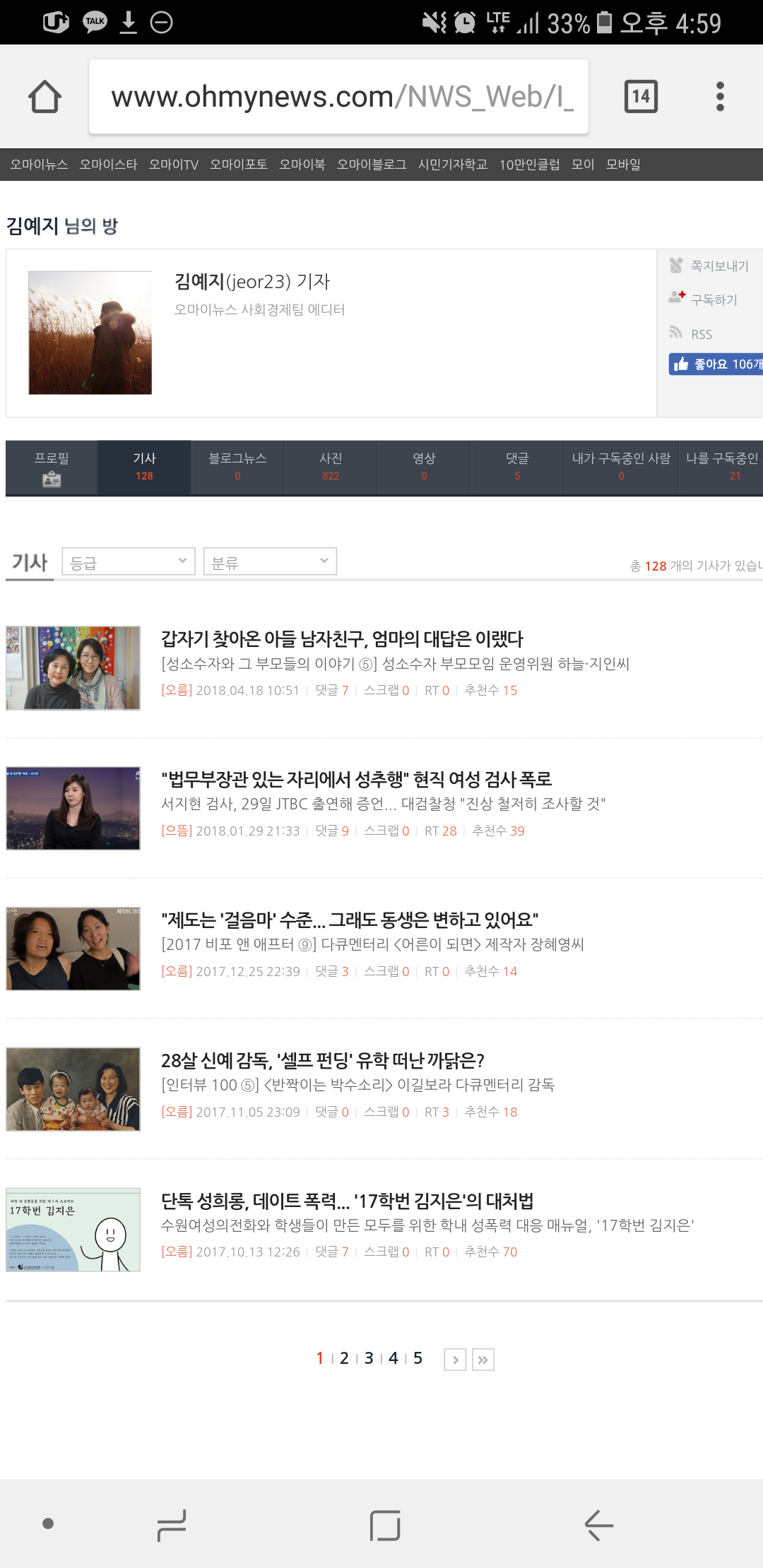Click the 쪽지보내기 message icon
This screenshot has height=1568, width=763.
click(x=676, y=266)
